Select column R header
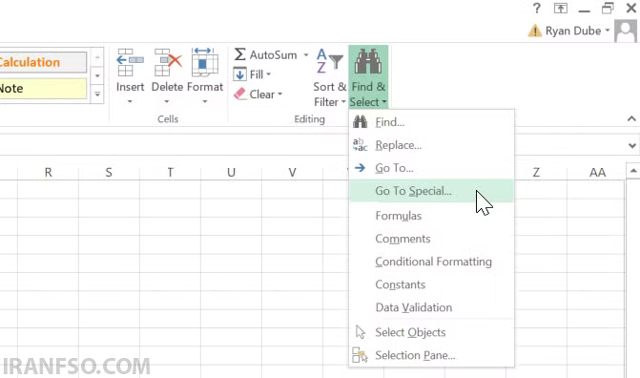This screenshot has height=378, width=640. (48, 172)
